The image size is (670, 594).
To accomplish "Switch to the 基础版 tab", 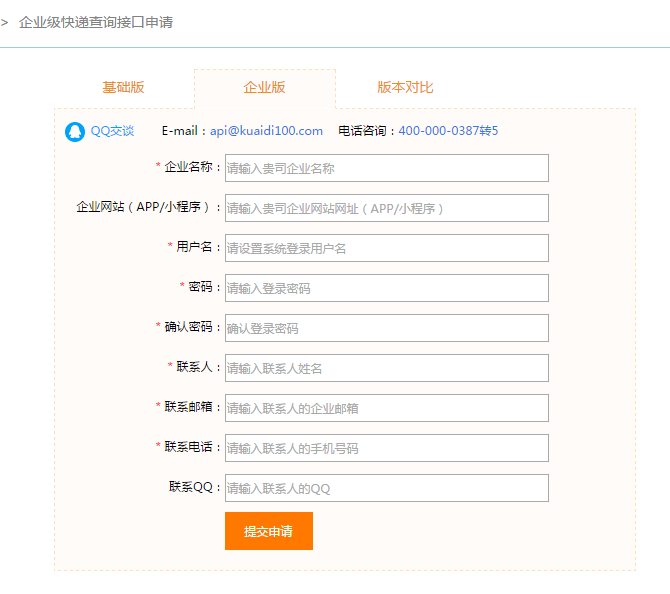I will 123,87.
